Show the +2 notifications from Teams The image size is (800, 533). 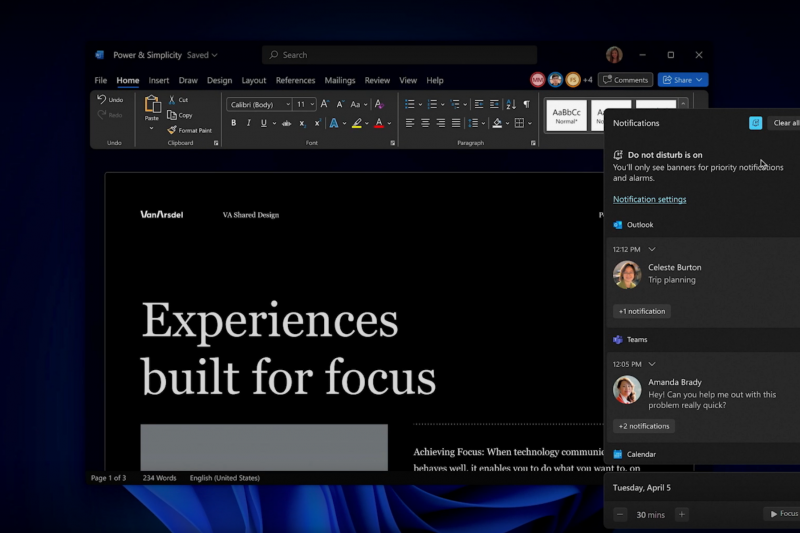pyautogui.click(x=644, y=426)
